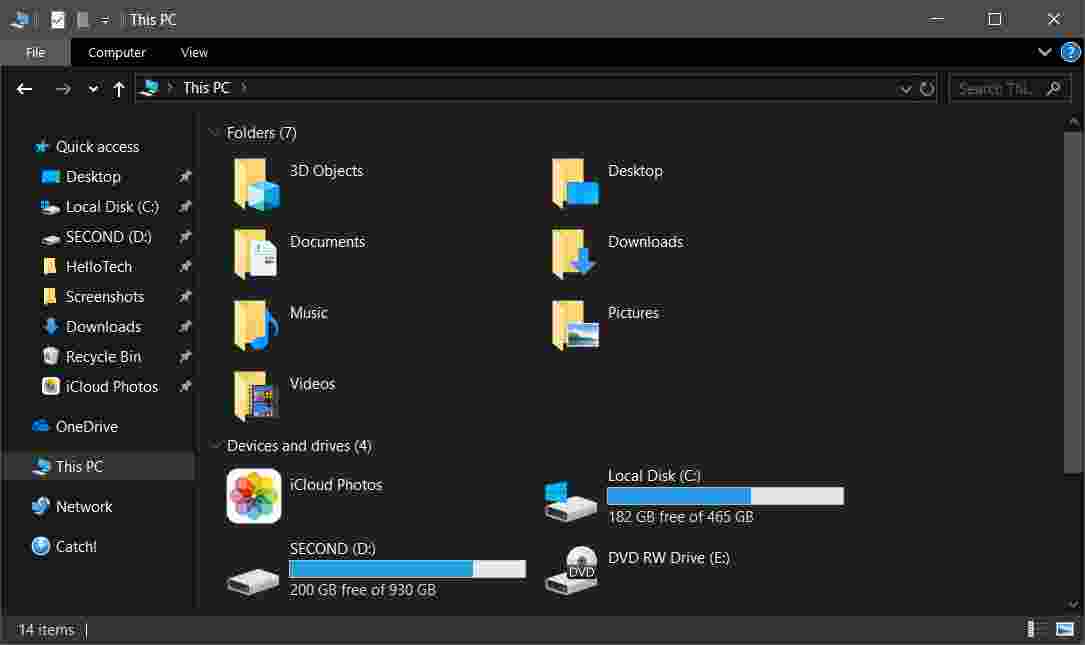This screenshot has height=645, width=1085.
Task: Open the Pictures folder icon
Action: (575, 325)
